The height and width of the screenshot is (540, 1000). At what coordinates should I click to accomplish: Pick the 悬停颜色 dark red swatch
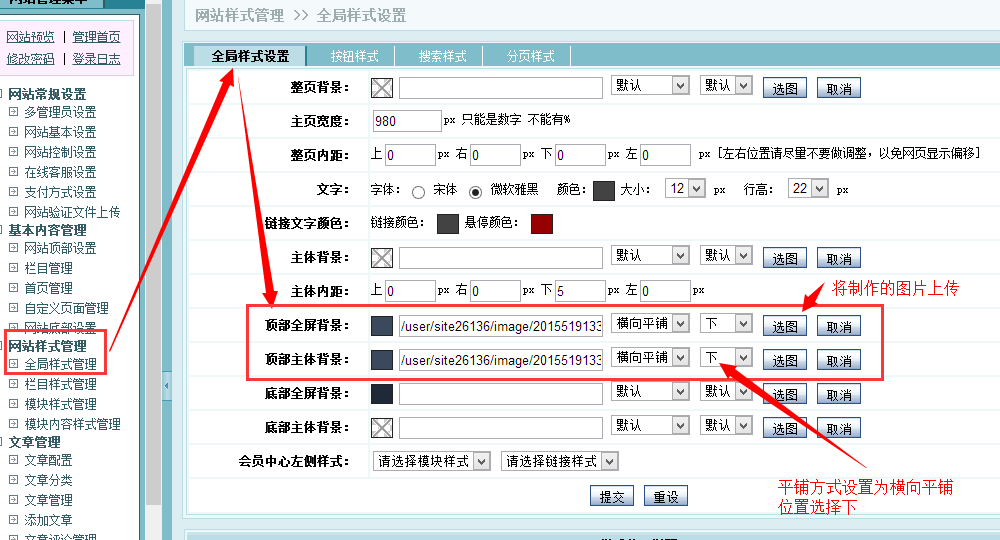(541, 223)
